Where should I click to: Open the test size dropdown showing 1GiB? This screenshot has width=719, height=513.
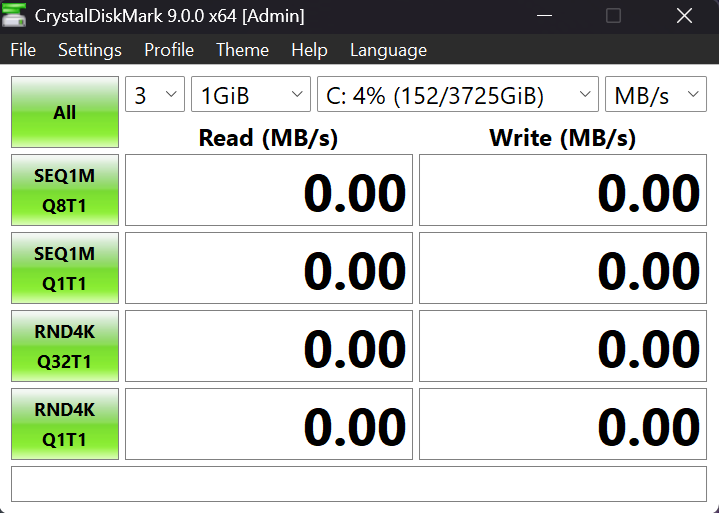pos(251,94)
